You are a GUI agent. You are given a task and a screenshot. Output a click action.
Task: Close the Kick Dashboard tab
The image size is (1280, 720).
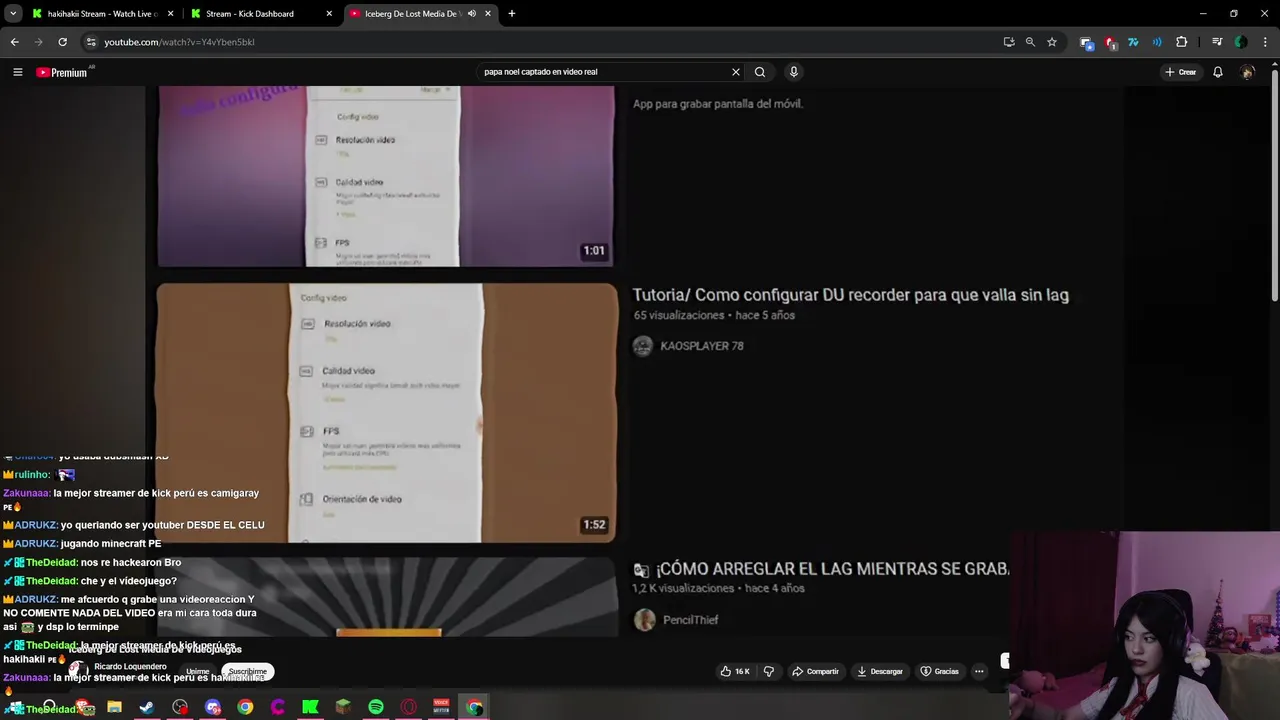pos(329,14)
